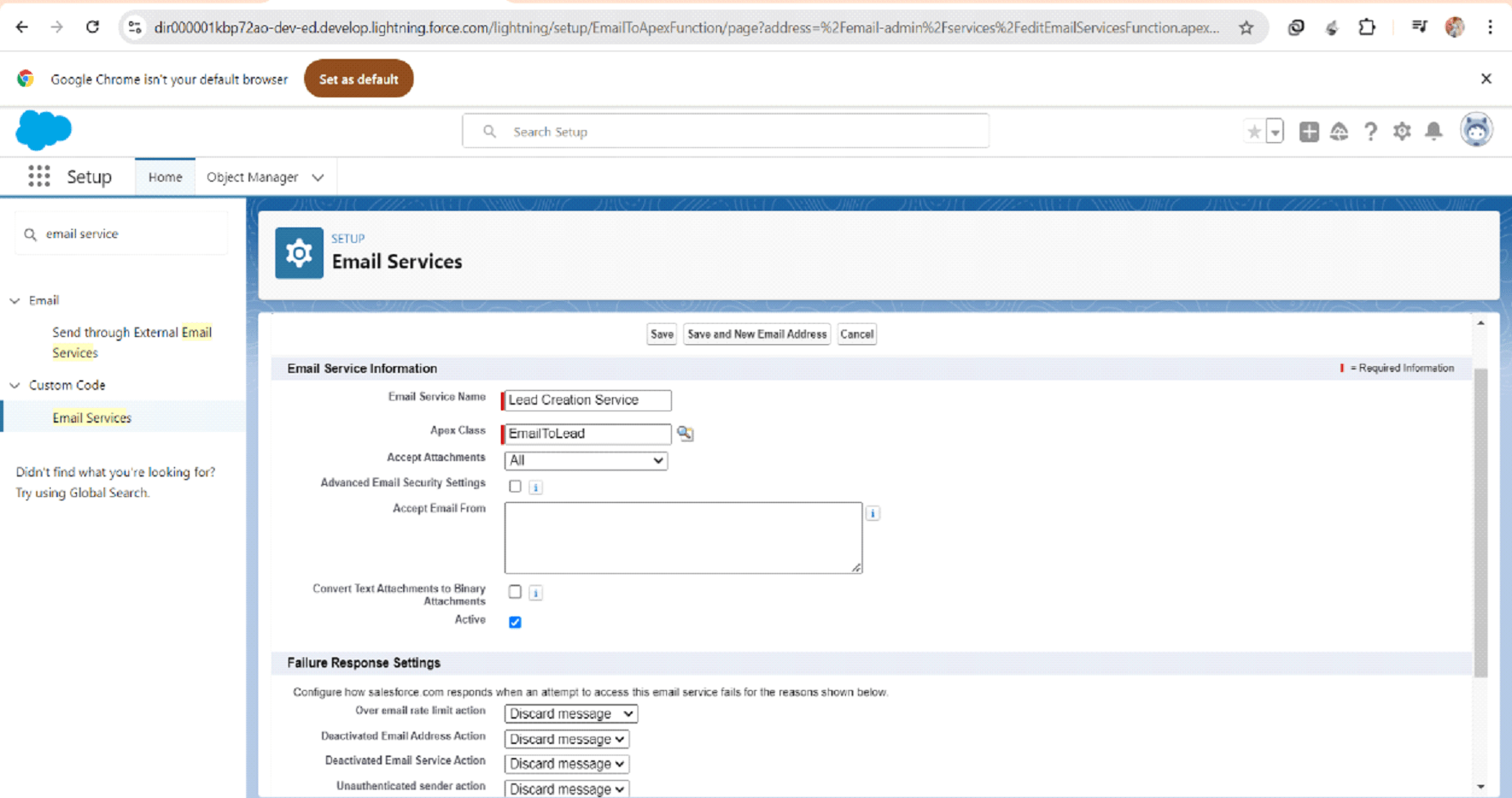Open the Accept Attachments dropdown
1512x798 pixels.
[585, 461]
